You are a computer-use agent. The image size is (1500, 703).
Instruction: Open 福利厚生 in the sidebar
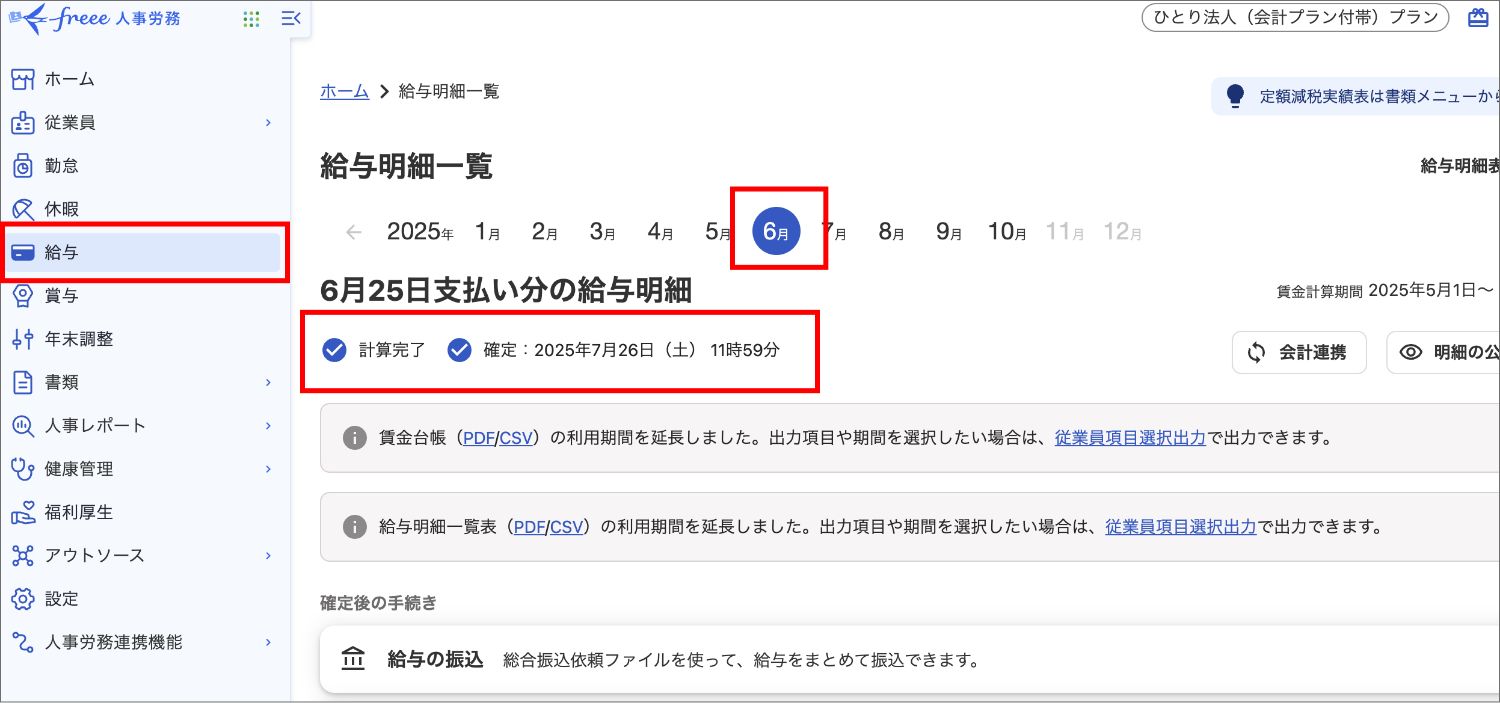pyautogui.click(x=145, y=512)
